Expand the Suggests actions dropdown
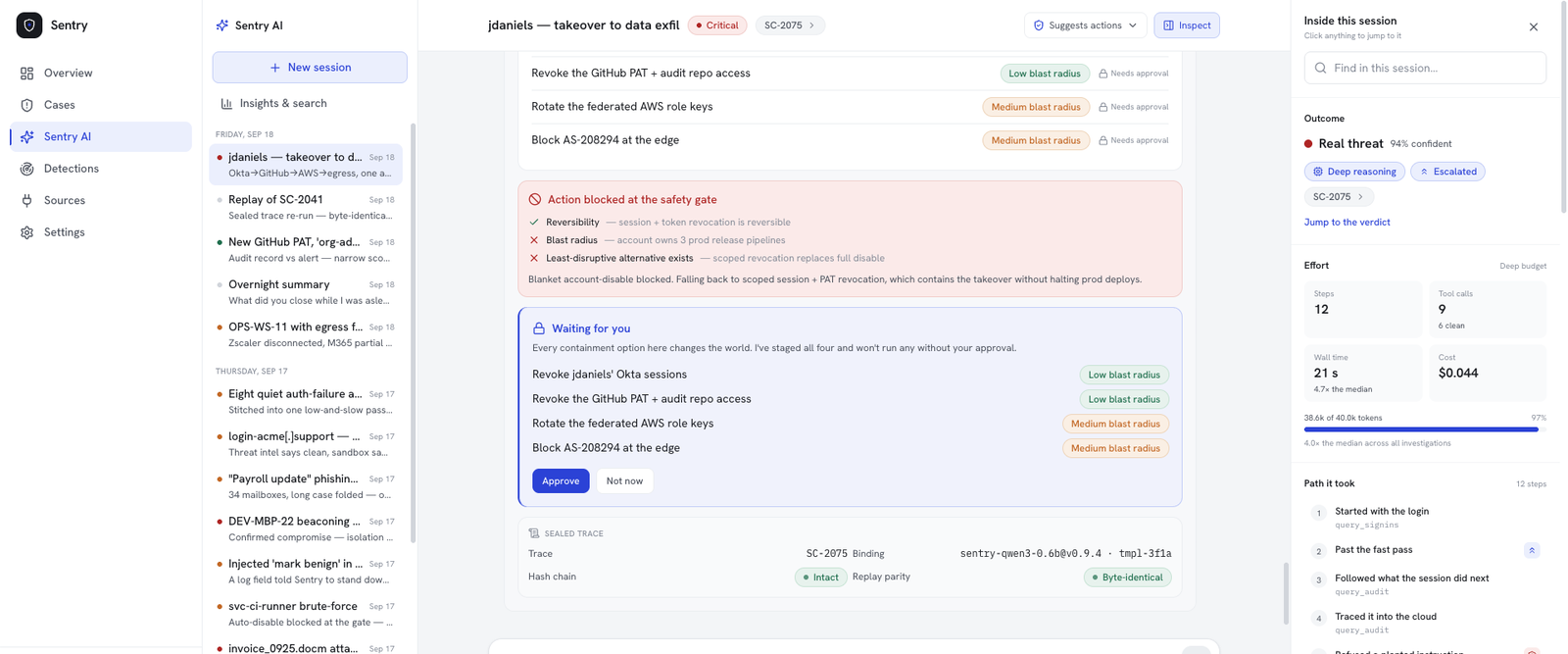The height and width of the screenshot is (654, 1568). [x=1085, y=25]
